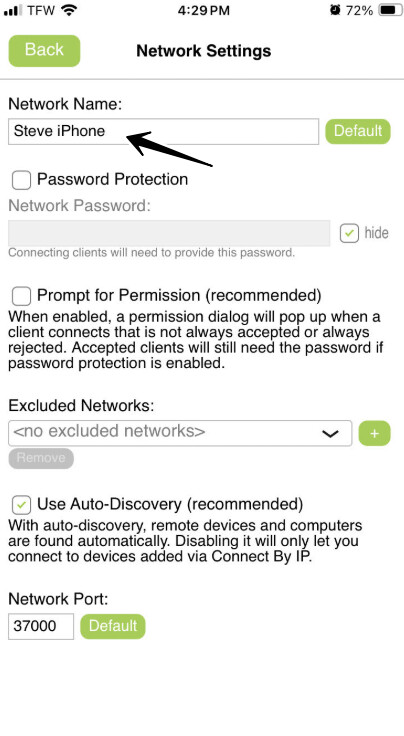Tap the Wi-Fi status icon
The image size is (404, 736).
(x=69, y=10)
